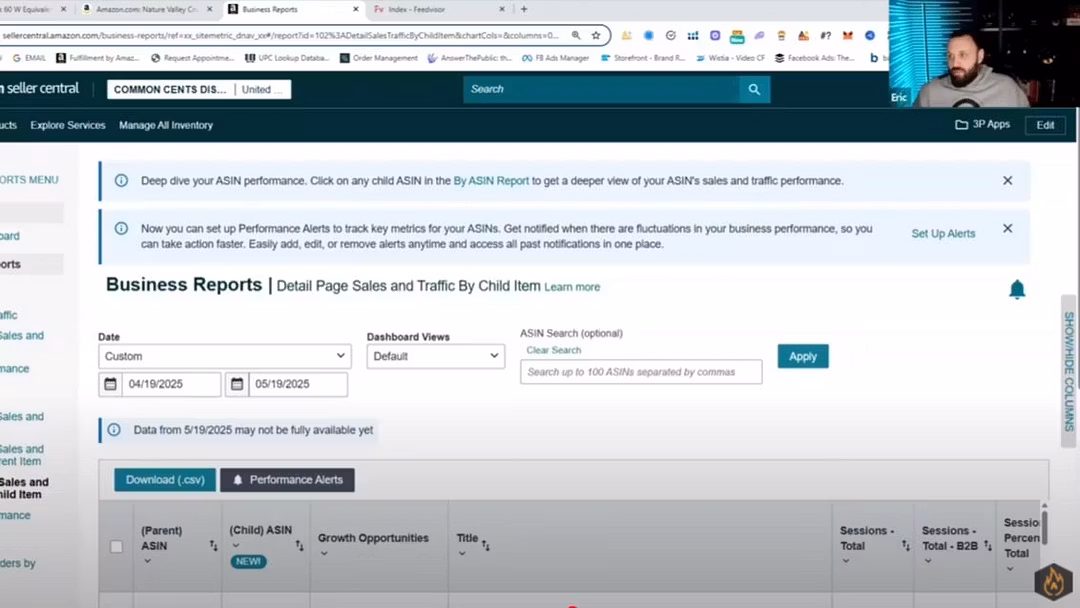This screenshot has height=608, width=1080.
Task: Click the Set Up Alerts link
Action: click(943, 234)
